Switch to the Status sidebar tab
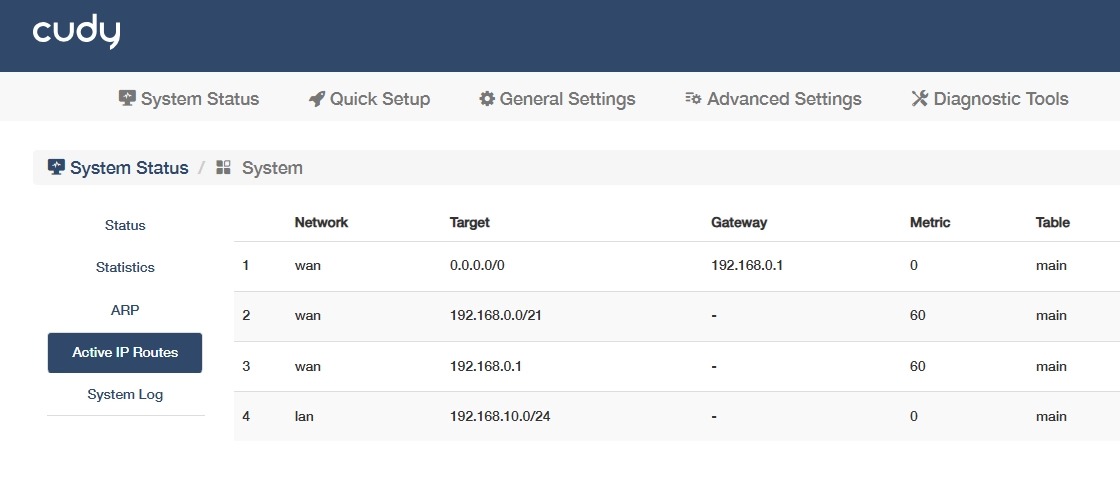 (125, 225)
